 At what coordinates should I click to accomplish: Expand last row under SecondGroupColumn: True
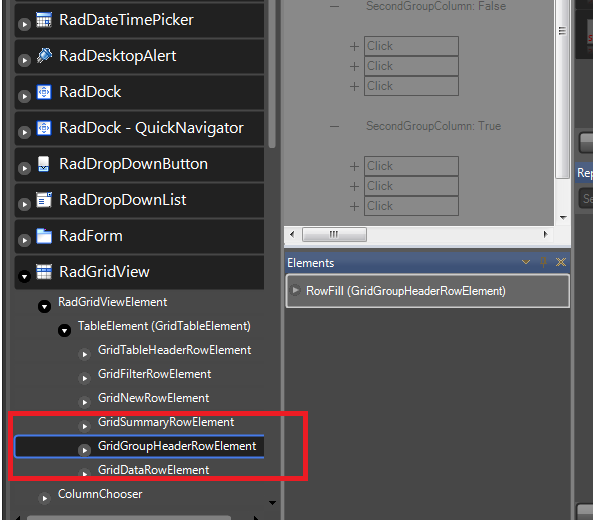click(x=354, y=206)
